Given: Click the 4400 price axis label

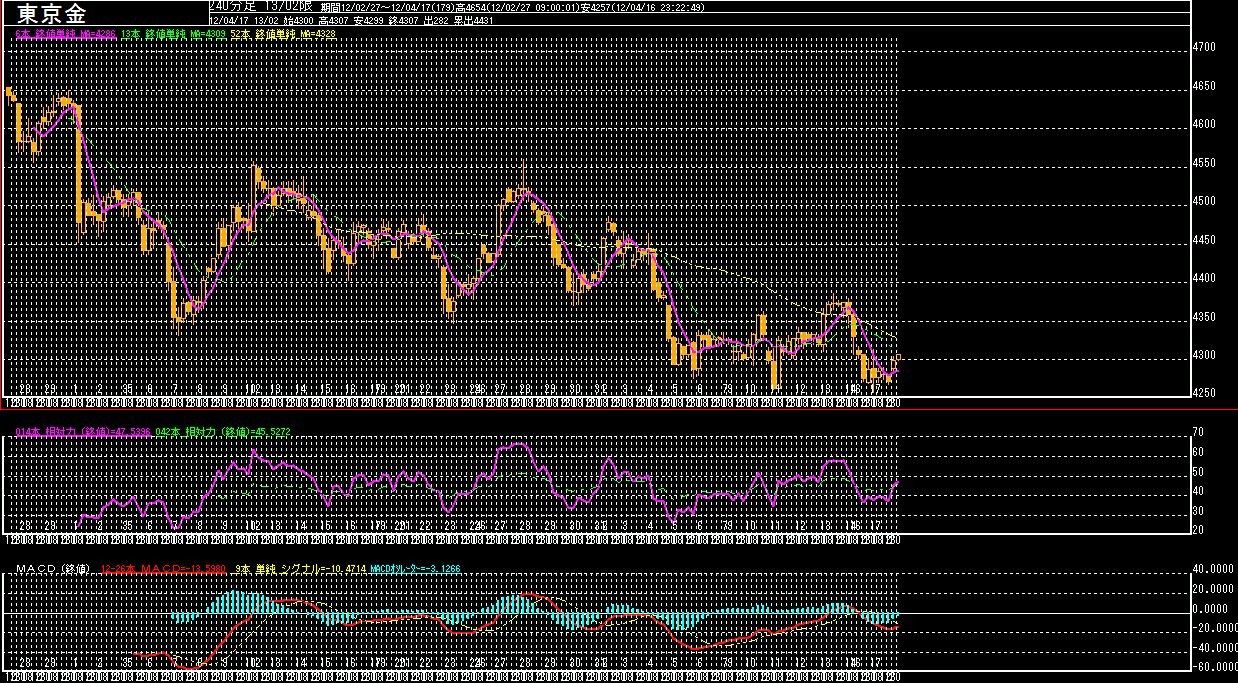Looking at the screenshot, I should (1203, 278).
